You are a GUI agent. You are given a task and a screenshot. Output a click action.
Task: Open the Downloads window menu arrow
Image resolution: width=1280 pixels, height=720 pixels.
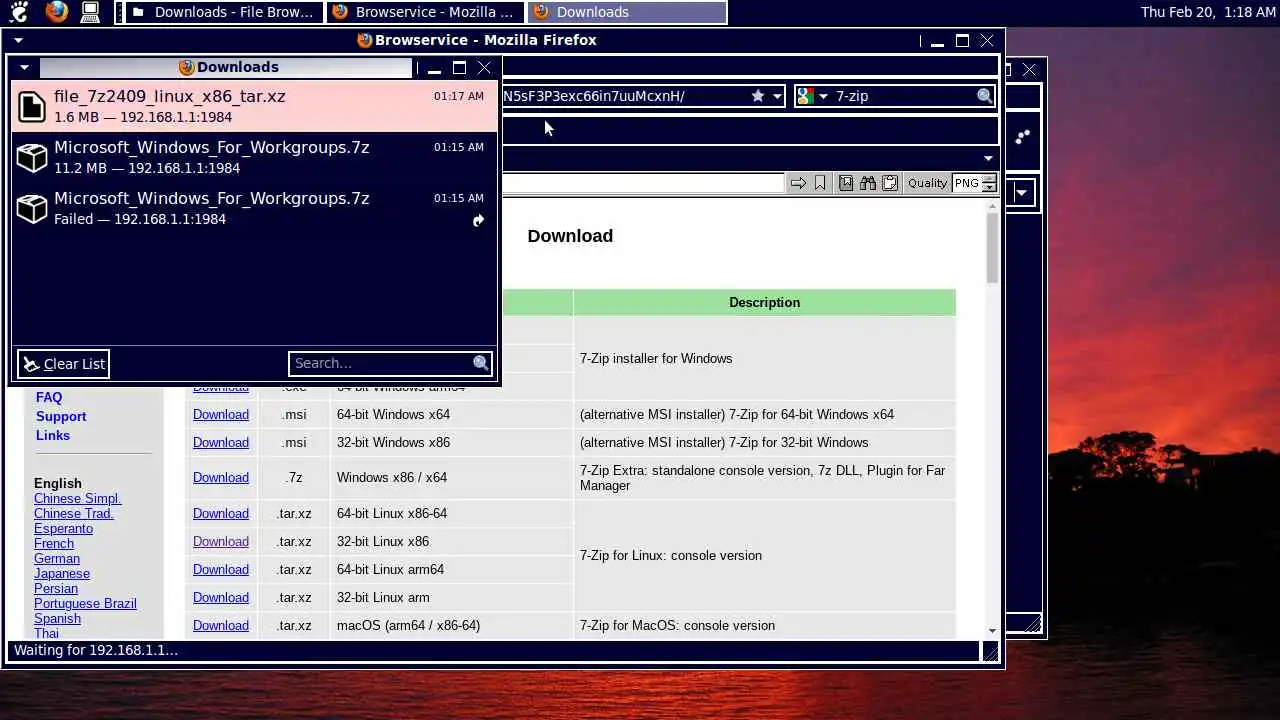click(x=24, y=68)
